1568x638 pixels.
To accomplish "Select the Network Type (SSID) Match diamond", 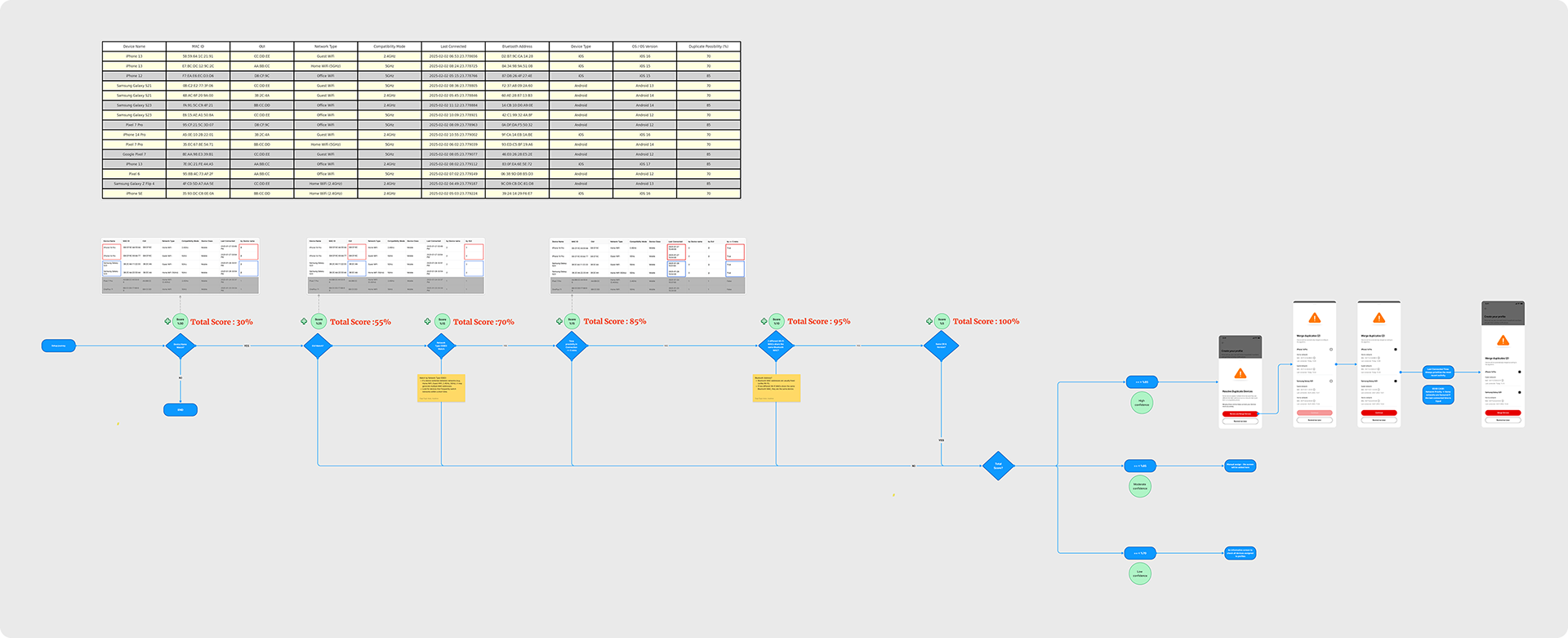I will click(x=441, y=346).
